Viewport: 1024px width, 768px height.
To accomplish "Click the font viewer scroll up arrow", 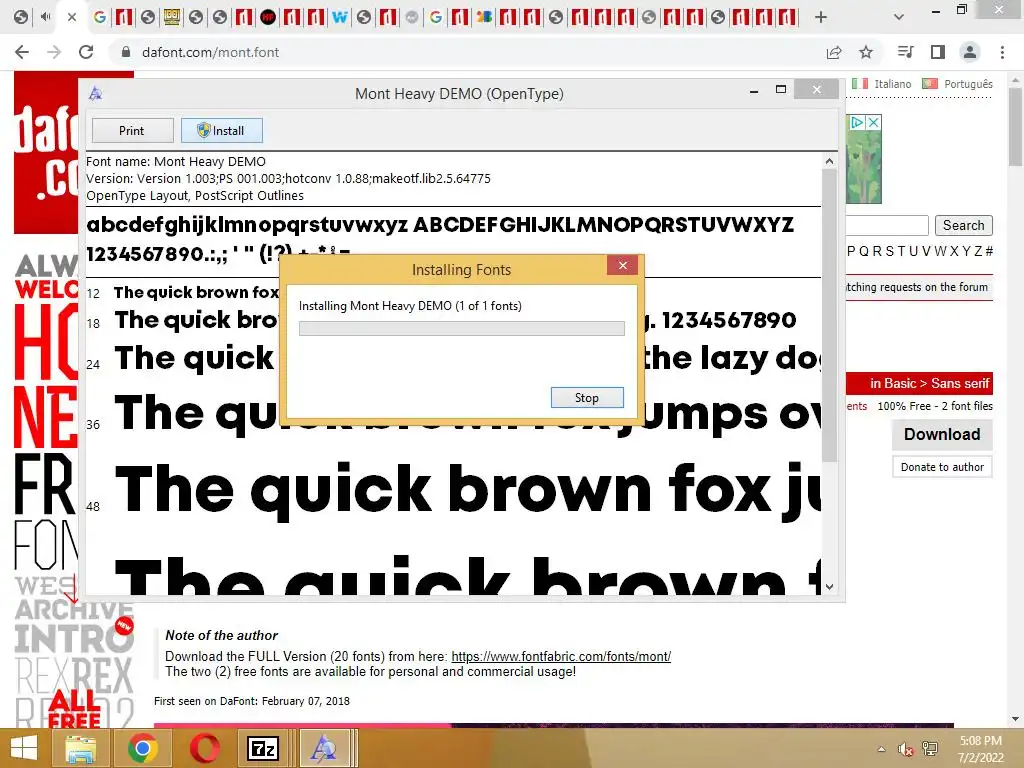I will pyautogui.click(x=829, y=161).
